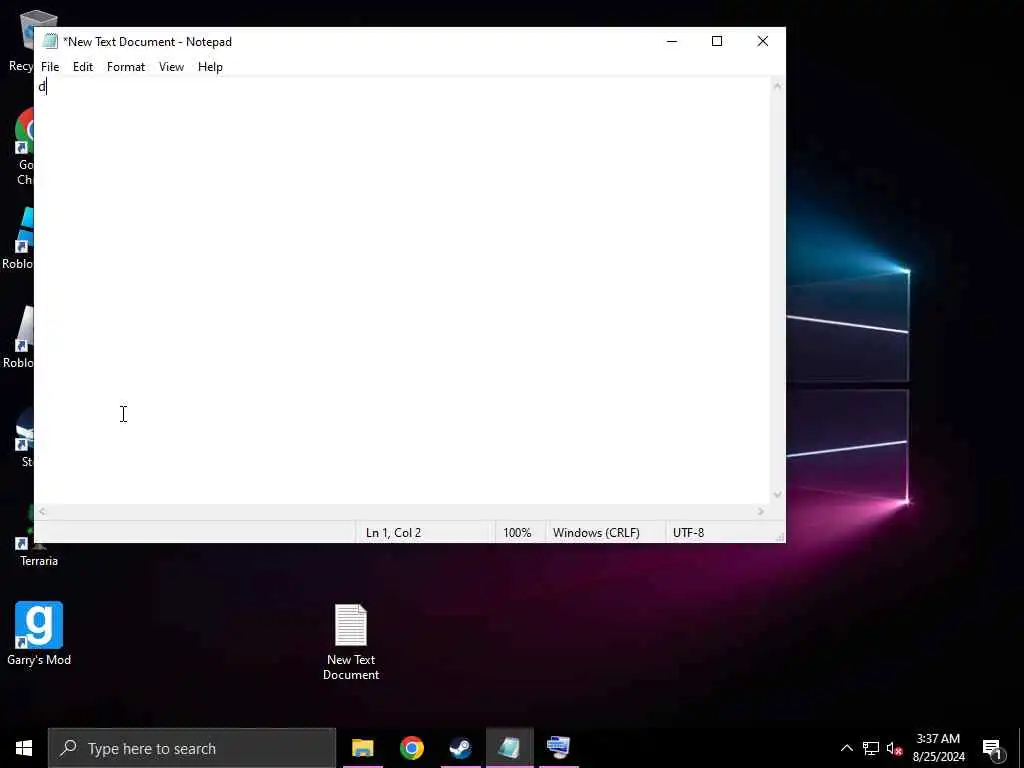Open the Action Center notifications icon

(x=993, y=749)
